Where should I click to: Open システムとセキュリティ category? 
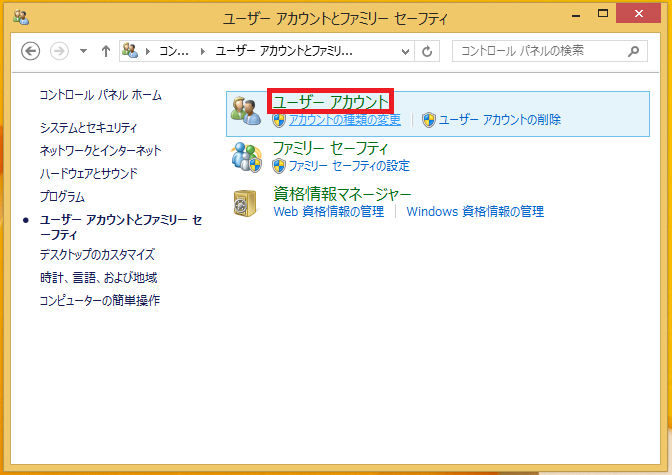click(x=88, y=128)
